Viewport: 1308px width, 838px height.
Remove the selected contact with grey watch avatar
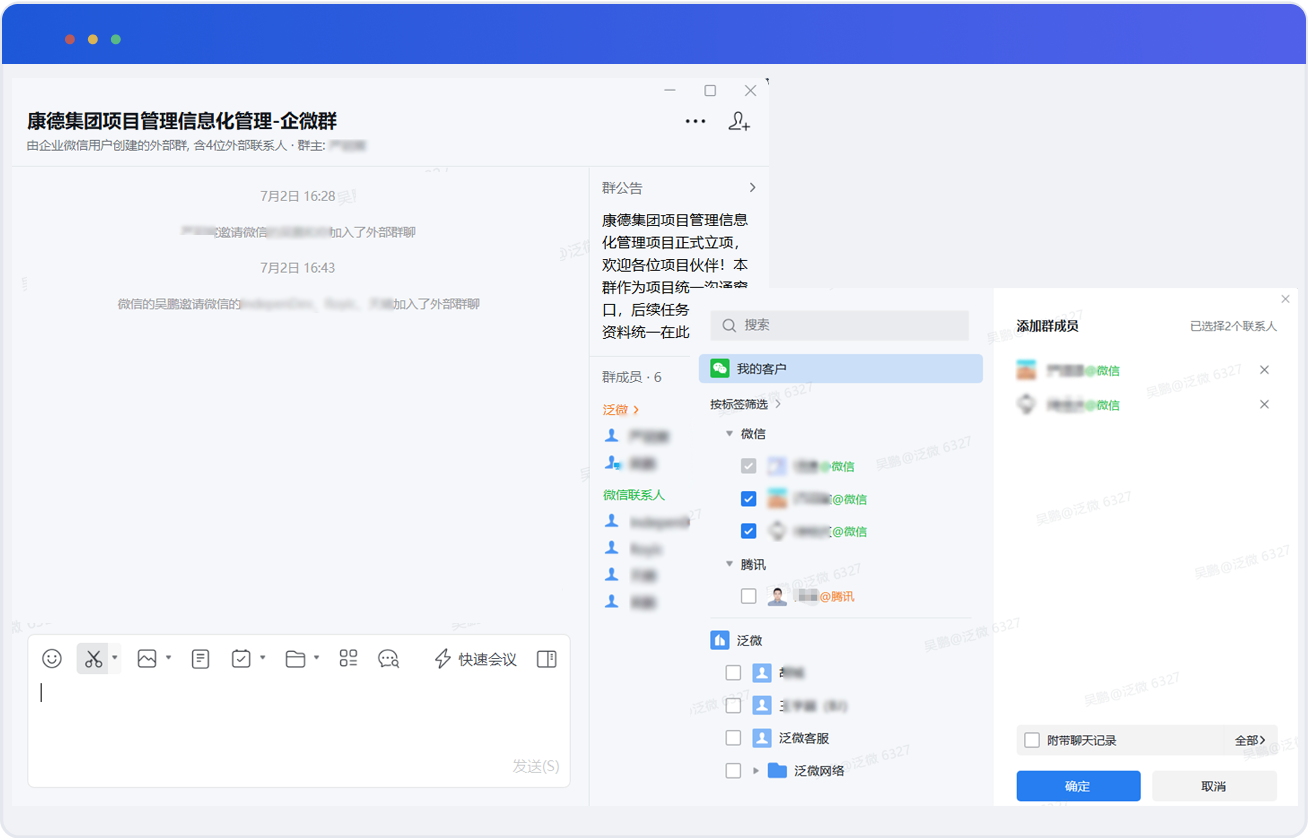point(1264,405)
